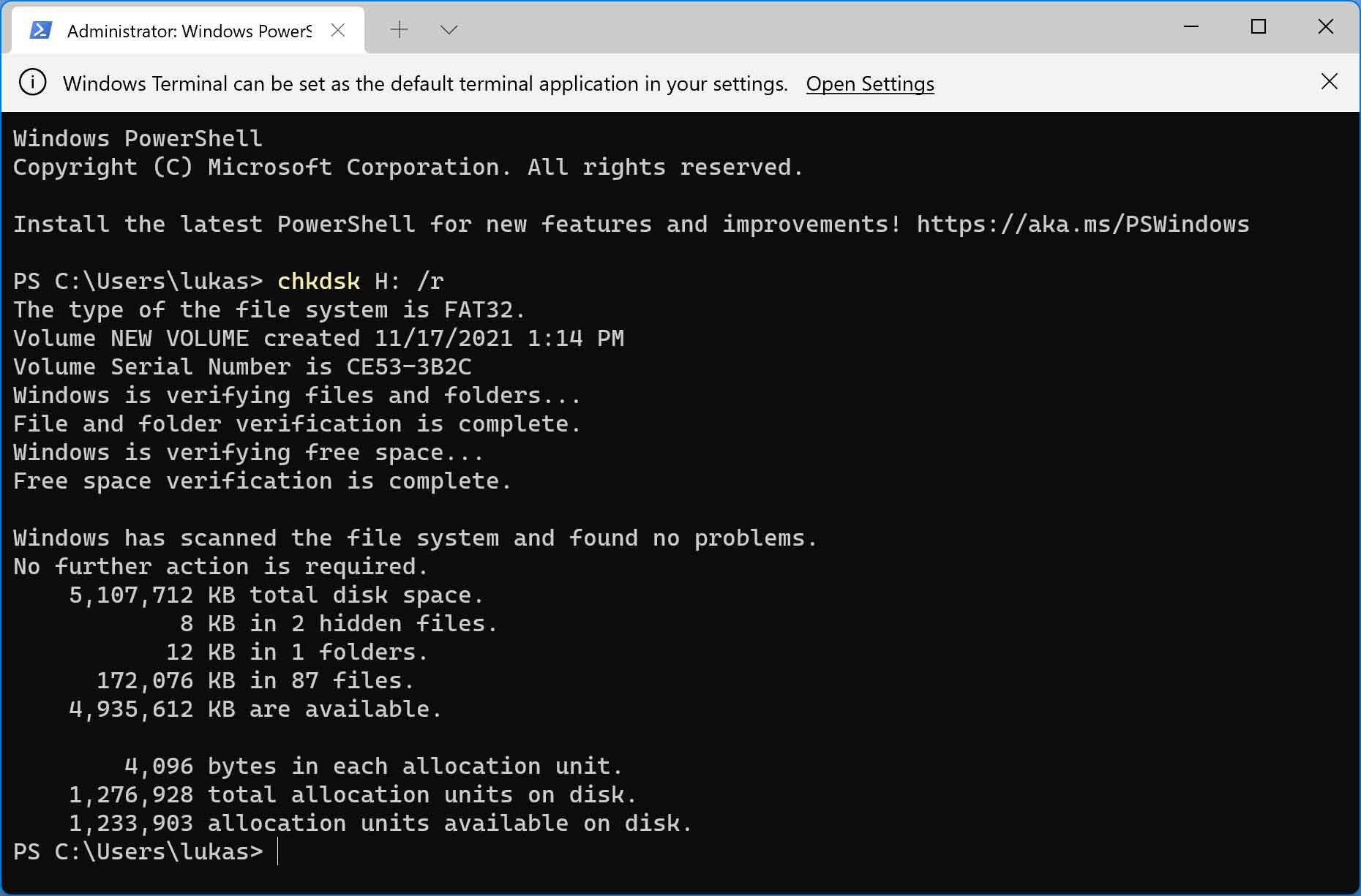Image resolution: width=1361 pixels, height=896 pixels.
Task: Open a new tab with the plus button
Action: [x=399, y=30]
